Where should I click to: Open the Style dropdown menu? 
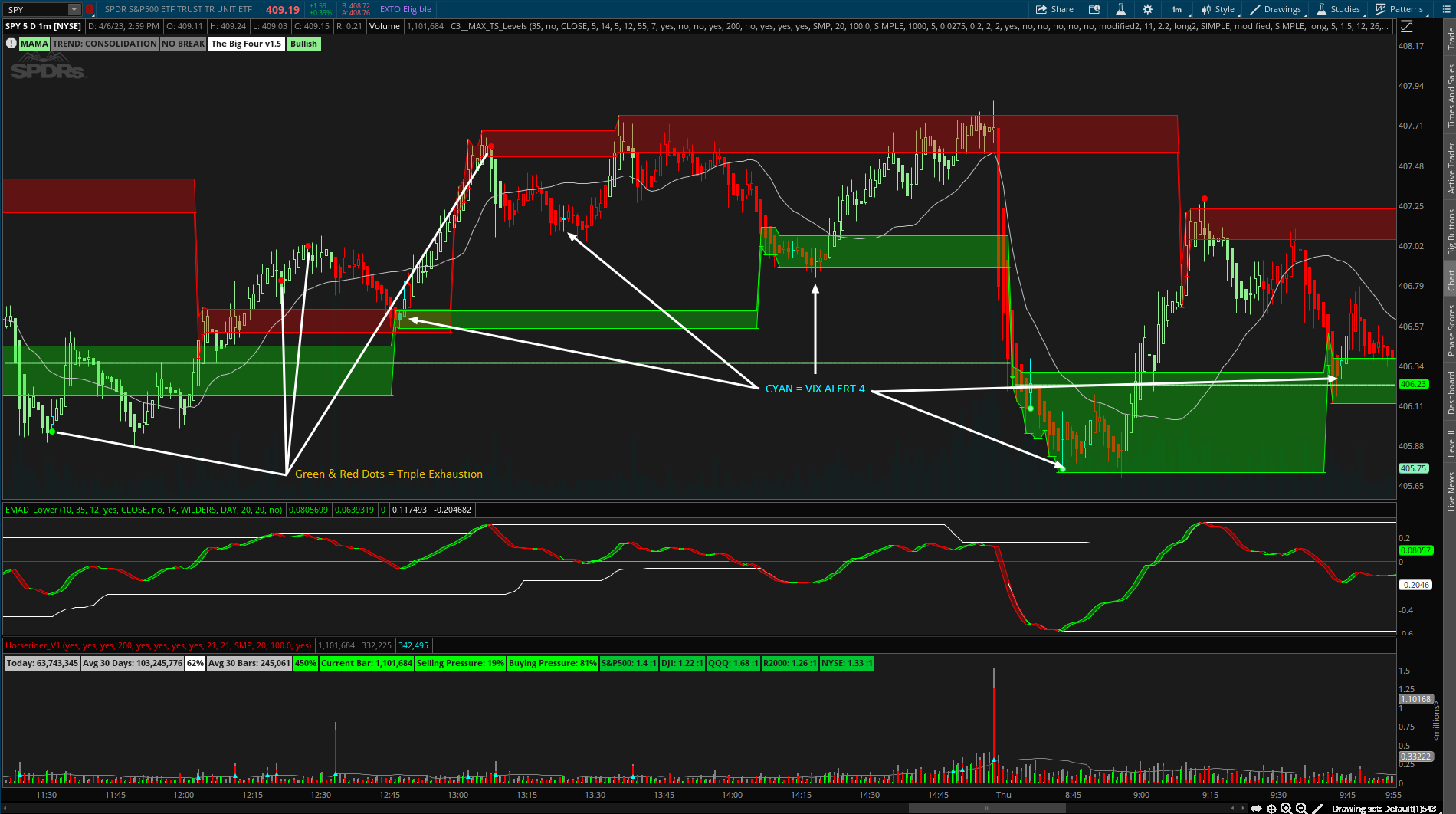tap(1218, 9)
